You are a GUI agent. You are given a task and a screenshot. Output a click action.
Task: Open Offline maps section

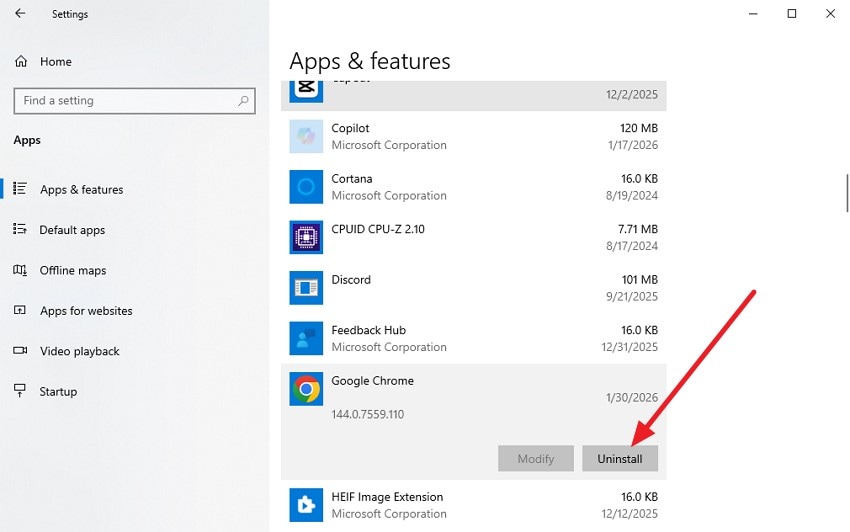click(73, 270)
